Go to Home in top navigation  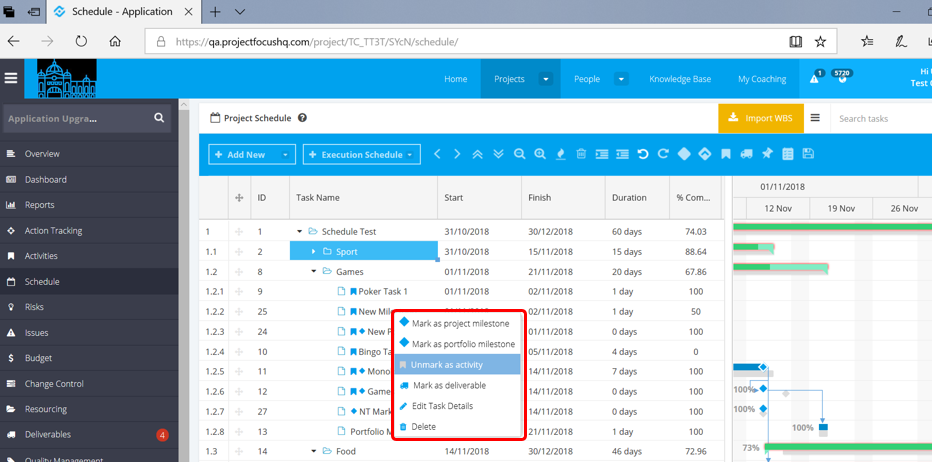click(x=455, y=78)
